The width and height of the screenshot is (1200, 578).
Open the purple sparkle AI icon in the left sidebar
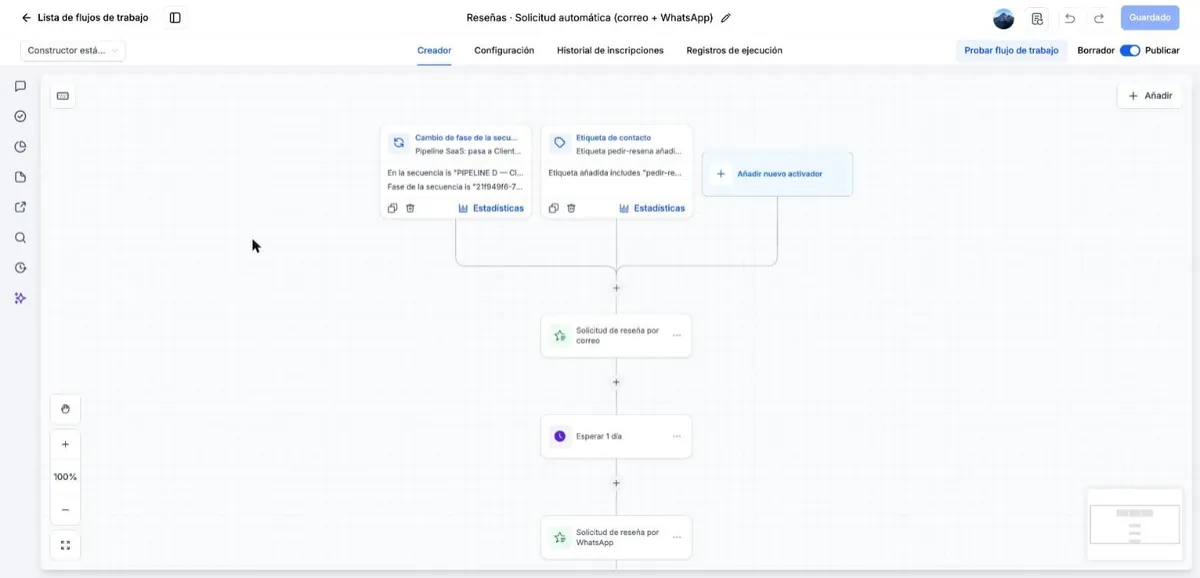click(20, 298)
